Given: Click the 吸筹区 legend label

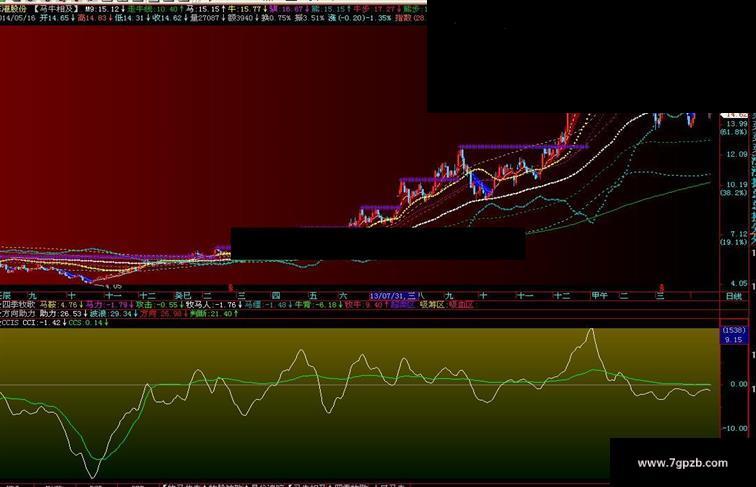Looking at the screenshot, I should pyautogui.click(x=431, y=305).
